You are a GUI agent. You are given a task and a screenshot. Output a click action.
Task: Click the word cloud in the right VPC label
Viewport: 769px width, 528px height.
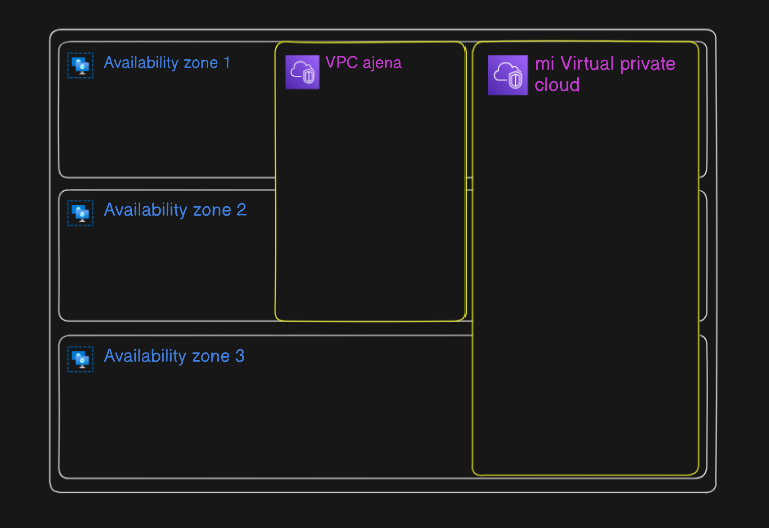coord(557,85)
